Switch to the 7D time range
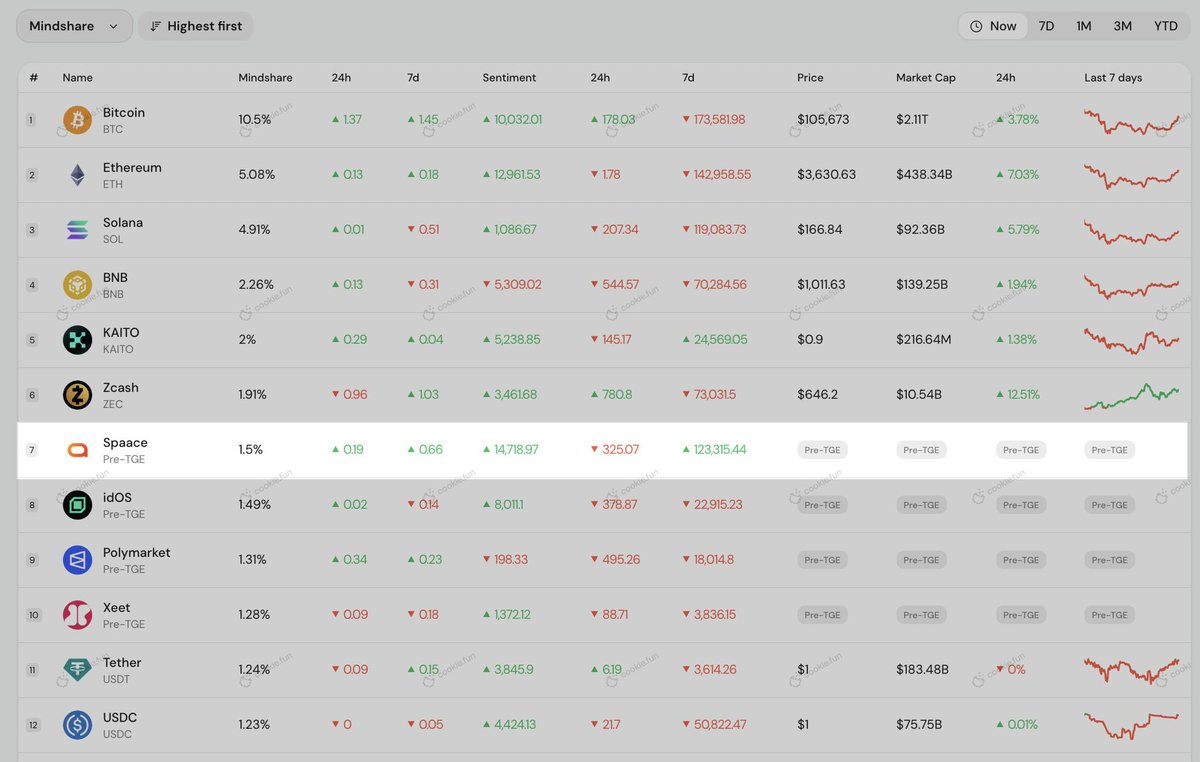1200x762 pixels. click(x=1046, y=26)
